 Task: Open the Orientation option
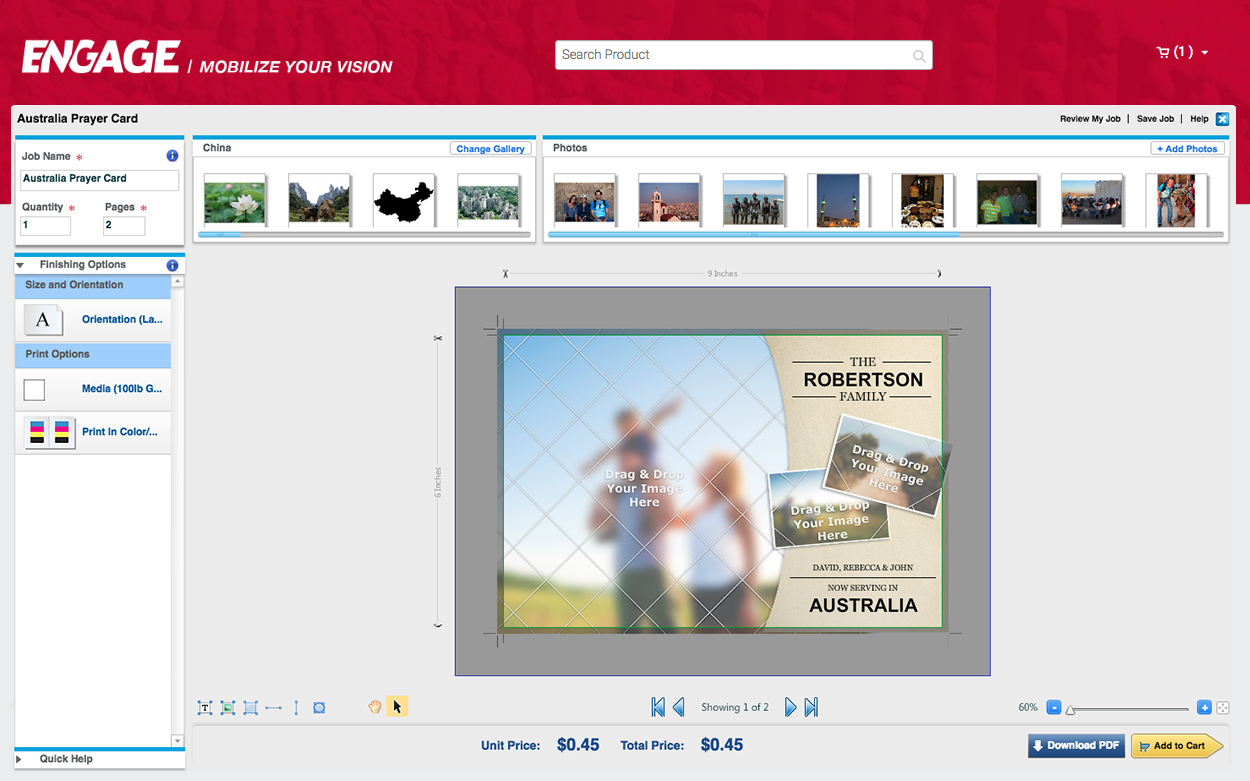click(122, 320)
